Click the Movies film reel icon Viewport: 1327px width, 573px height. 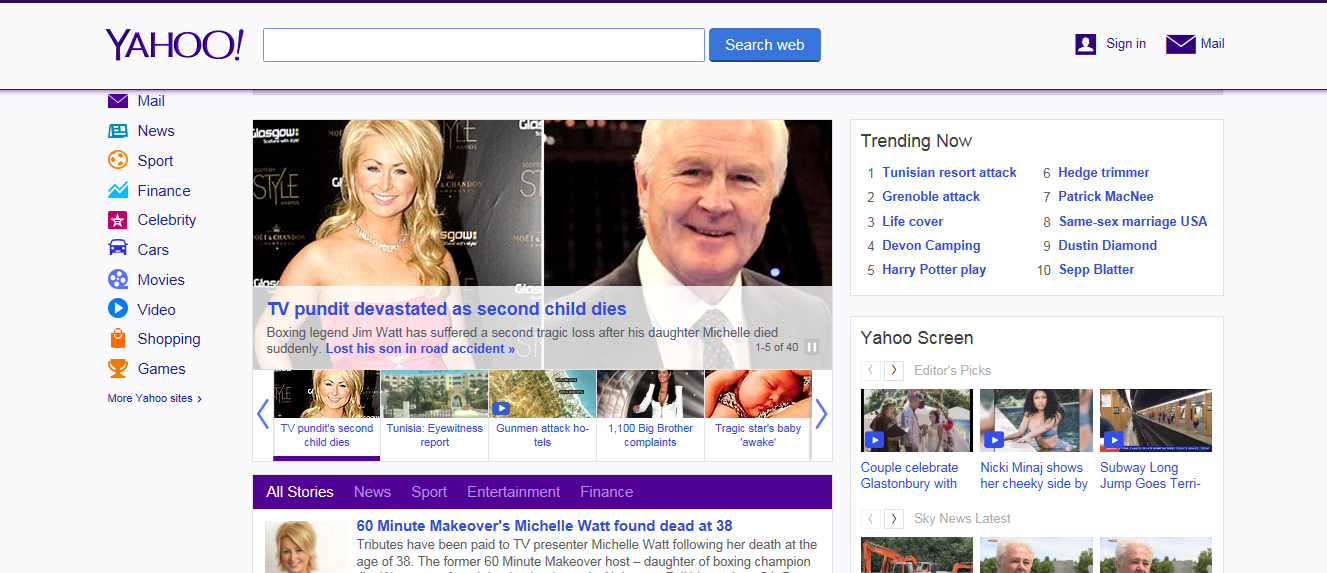pos(118,279)
